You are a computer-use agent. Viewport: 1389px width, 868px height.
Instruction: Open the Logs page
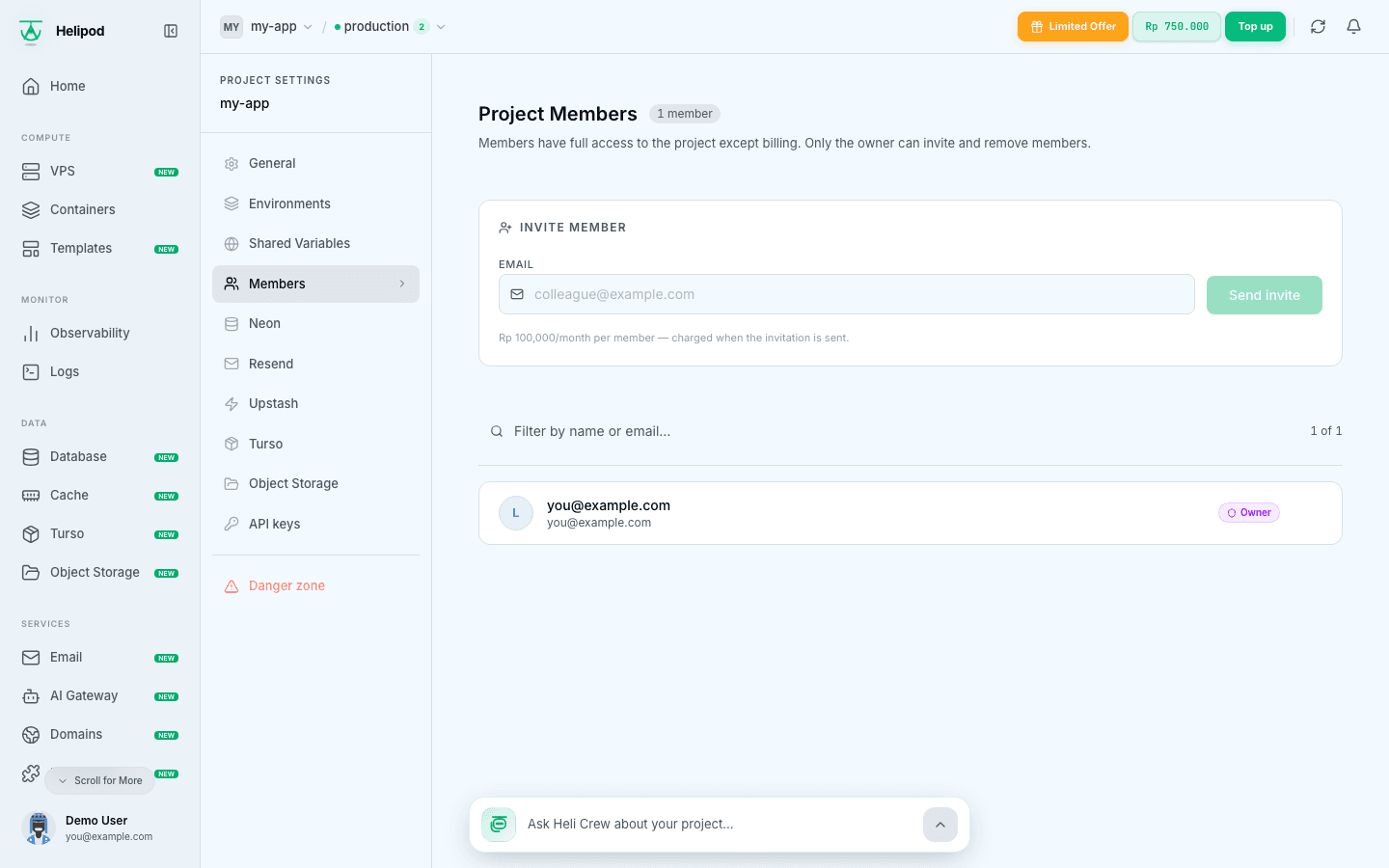coord(99,371)
